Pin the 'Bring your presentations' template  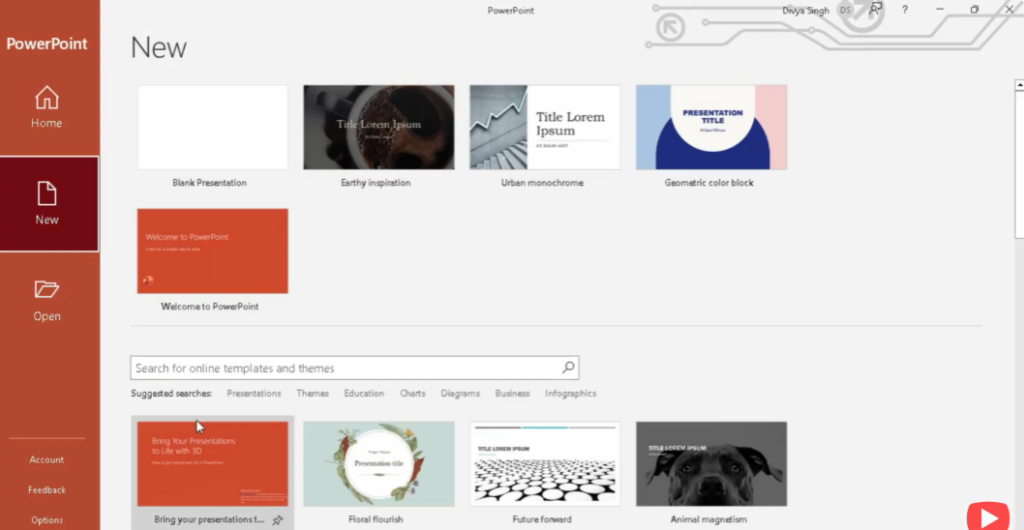pos(278,520)
